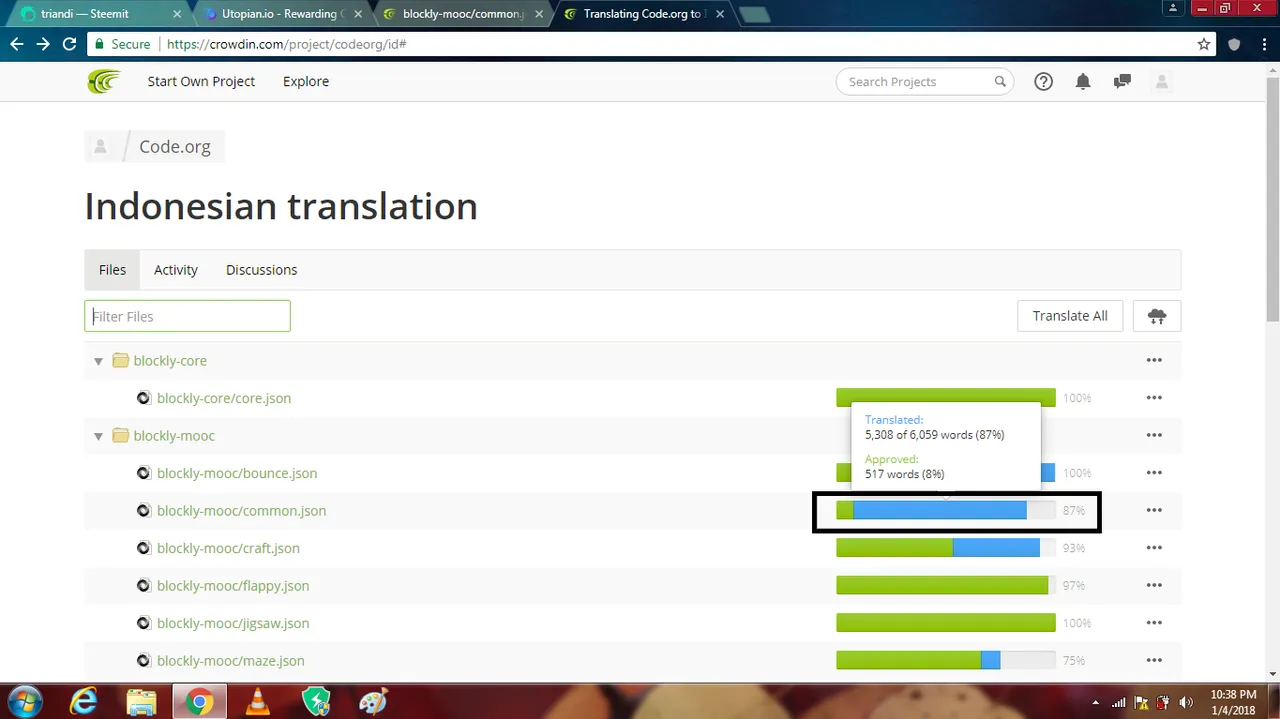Click file icon for blockly-mooc/bounce.json

pyautogui.click(x=143, y=473)
